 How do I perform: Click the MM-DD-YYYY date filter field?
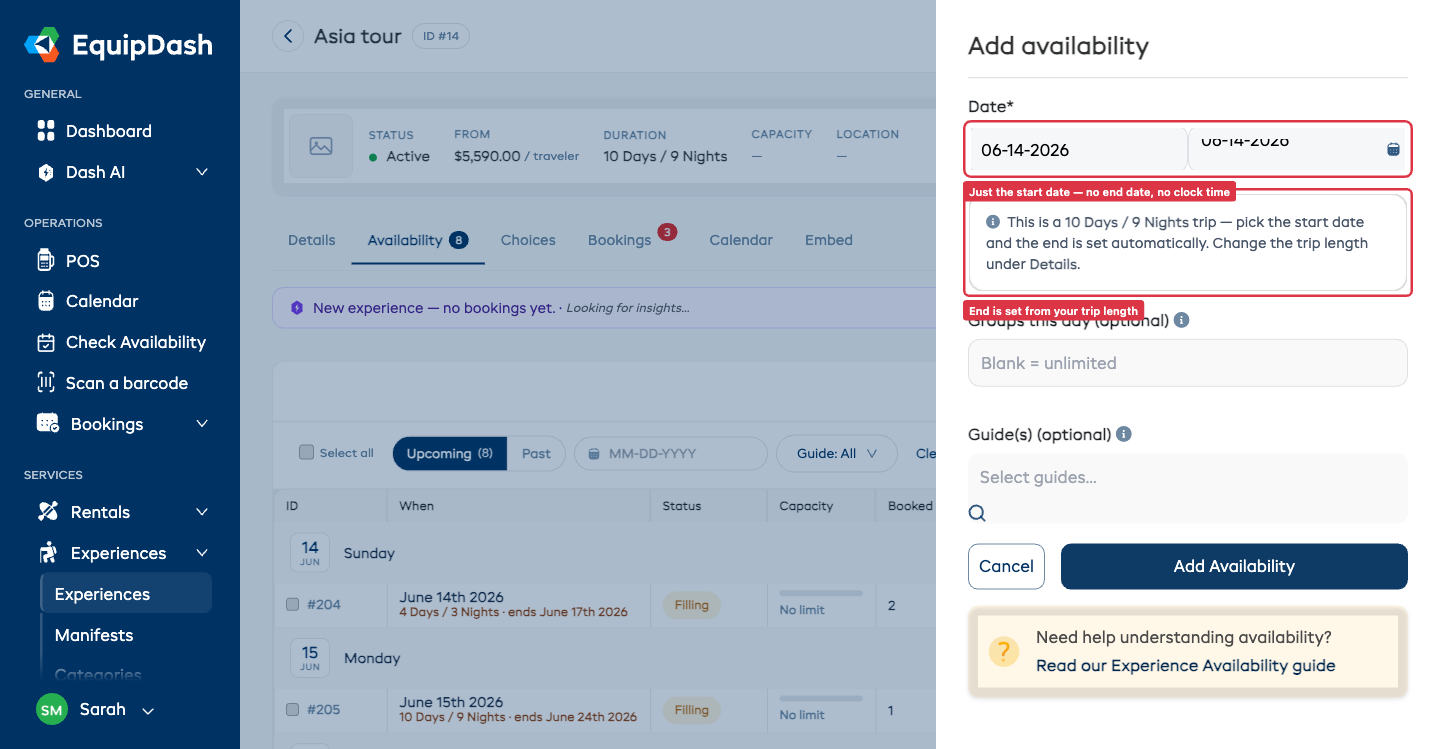670,453
